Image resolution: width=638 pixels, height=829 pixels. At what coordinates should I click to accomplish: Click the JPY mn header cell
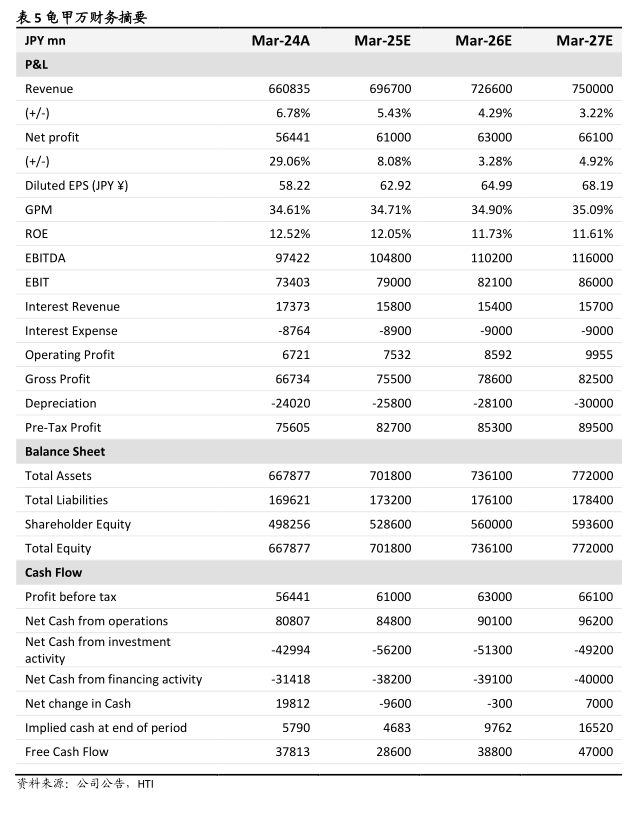coord(45,41)
